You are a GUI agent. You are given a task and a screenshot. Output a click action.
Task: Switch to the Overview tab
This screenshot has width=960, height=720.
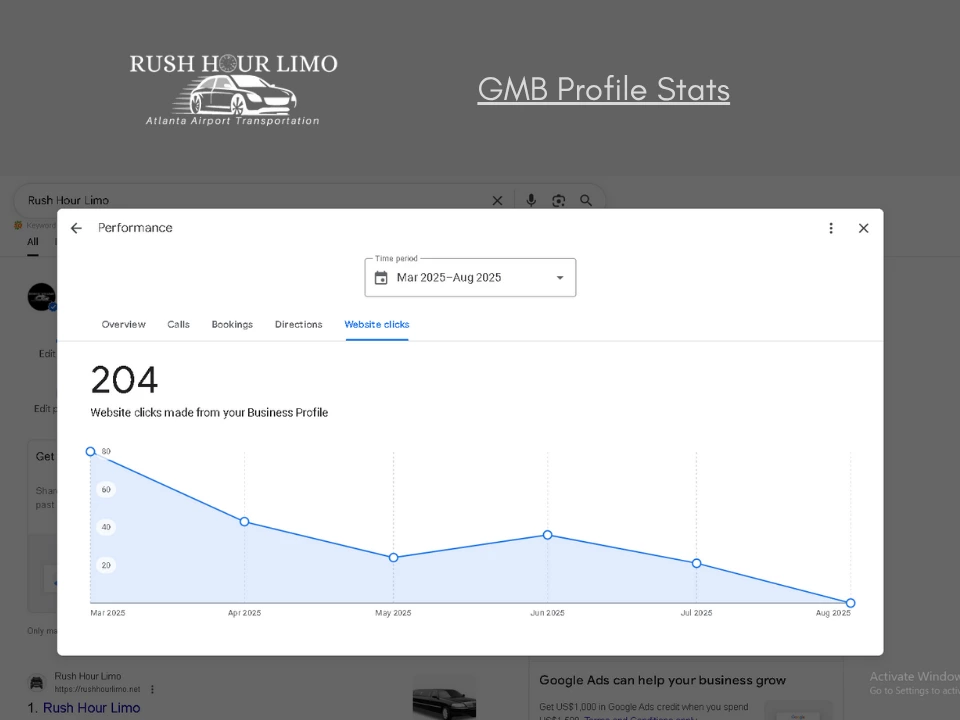click(x=124, y=324)
